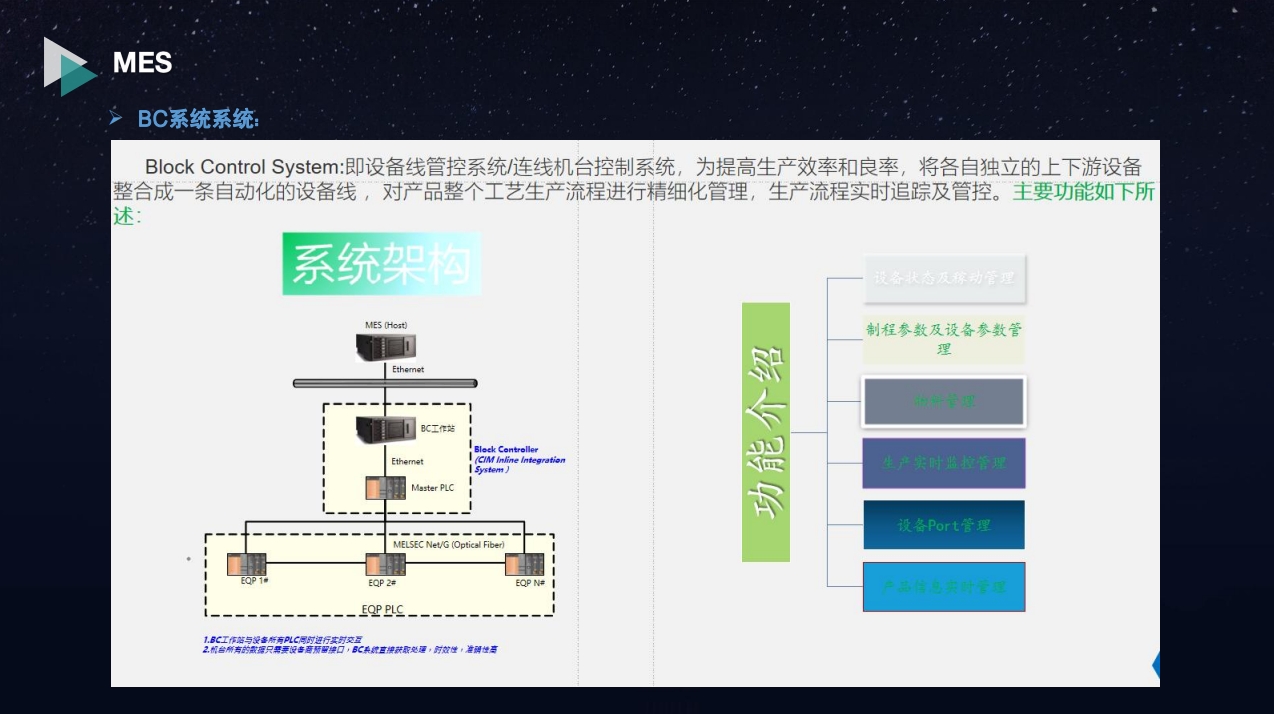Open the 设备Port管理 box
The height and width of the screenshot is (714, 1274).
(x=944, y=525)
